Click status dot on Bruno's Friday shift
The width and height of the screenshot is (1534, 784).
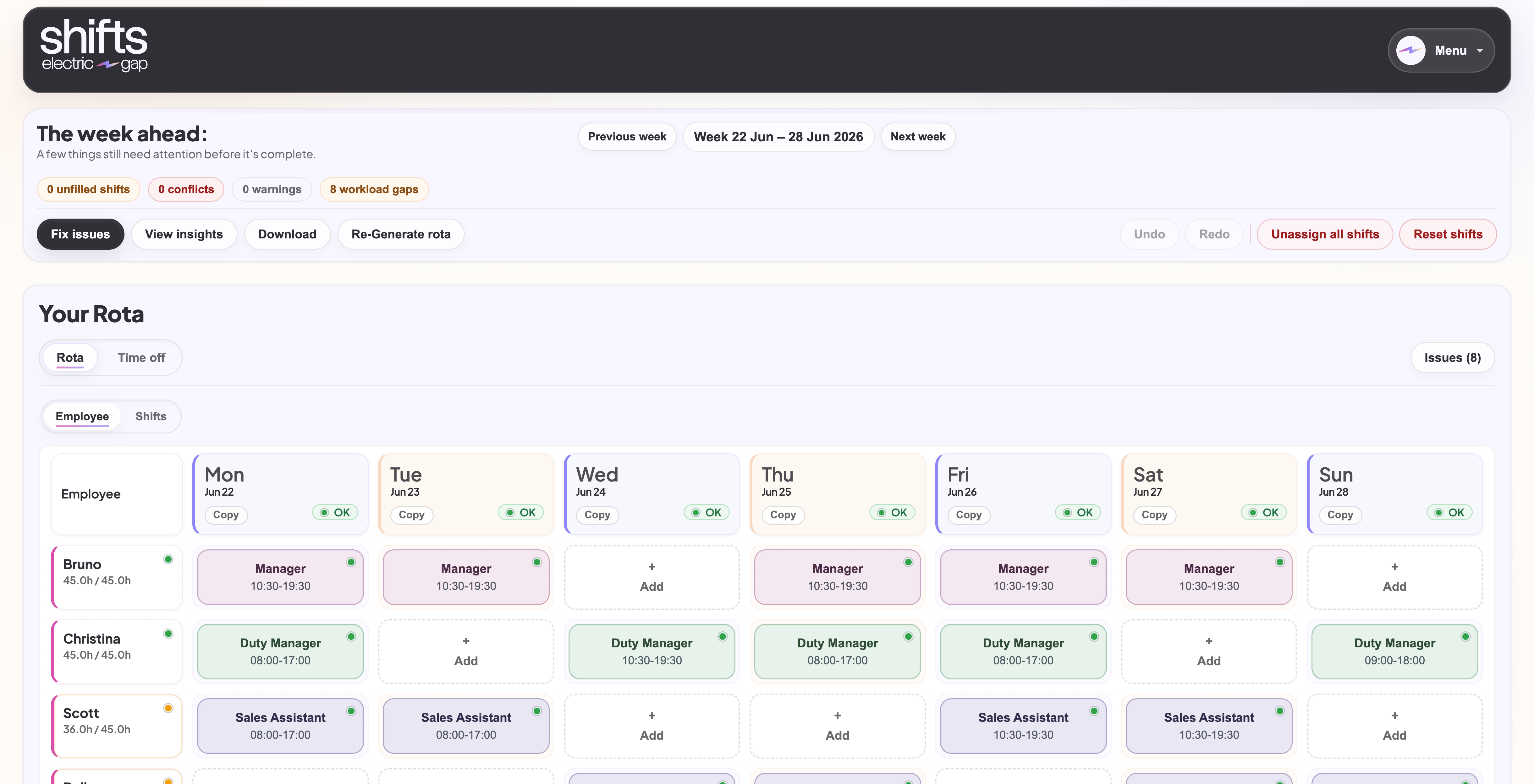[1095, 563]
